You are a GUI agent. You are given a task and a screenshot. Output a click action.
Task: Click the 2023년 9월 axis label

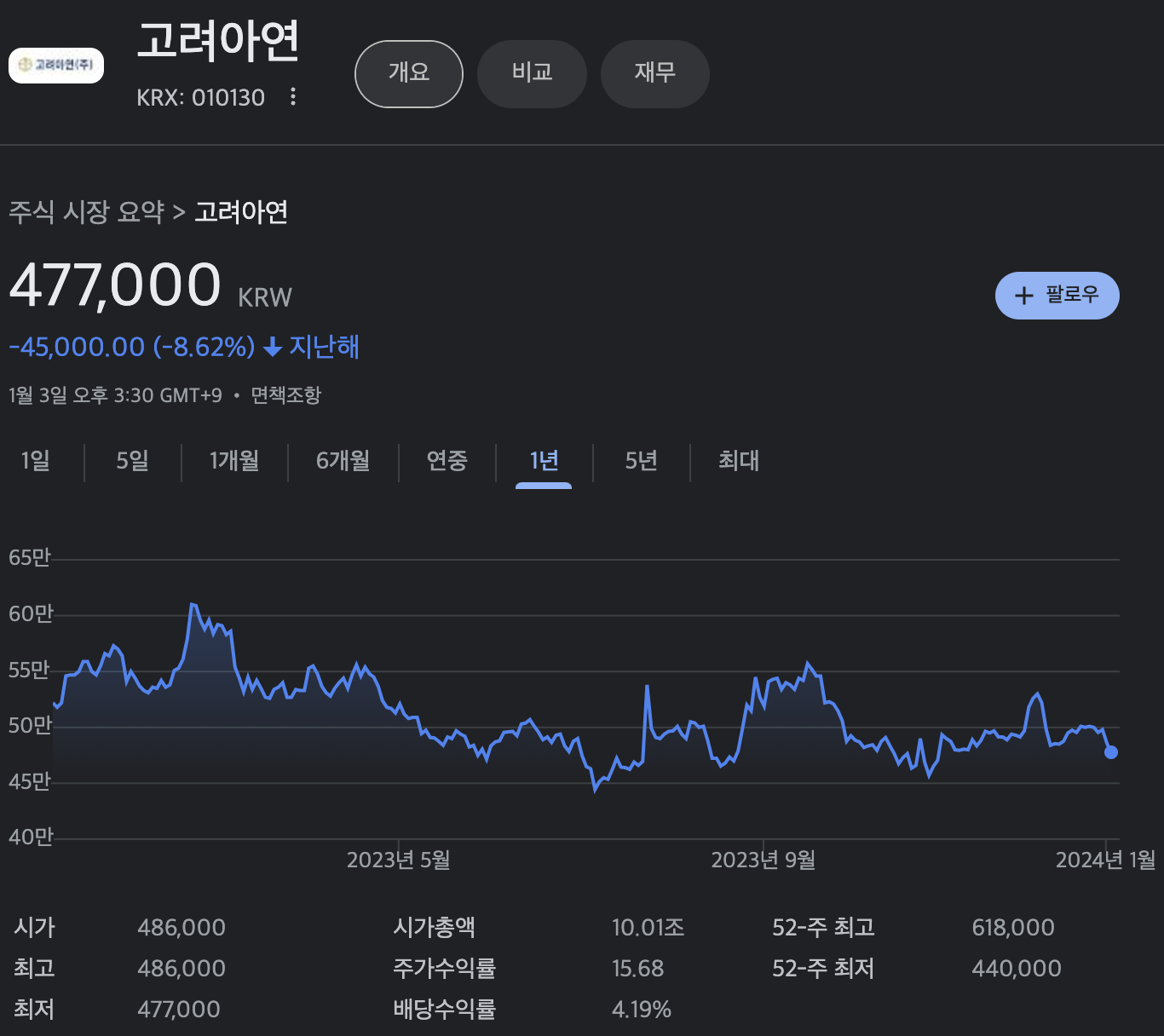click(764, 860)
